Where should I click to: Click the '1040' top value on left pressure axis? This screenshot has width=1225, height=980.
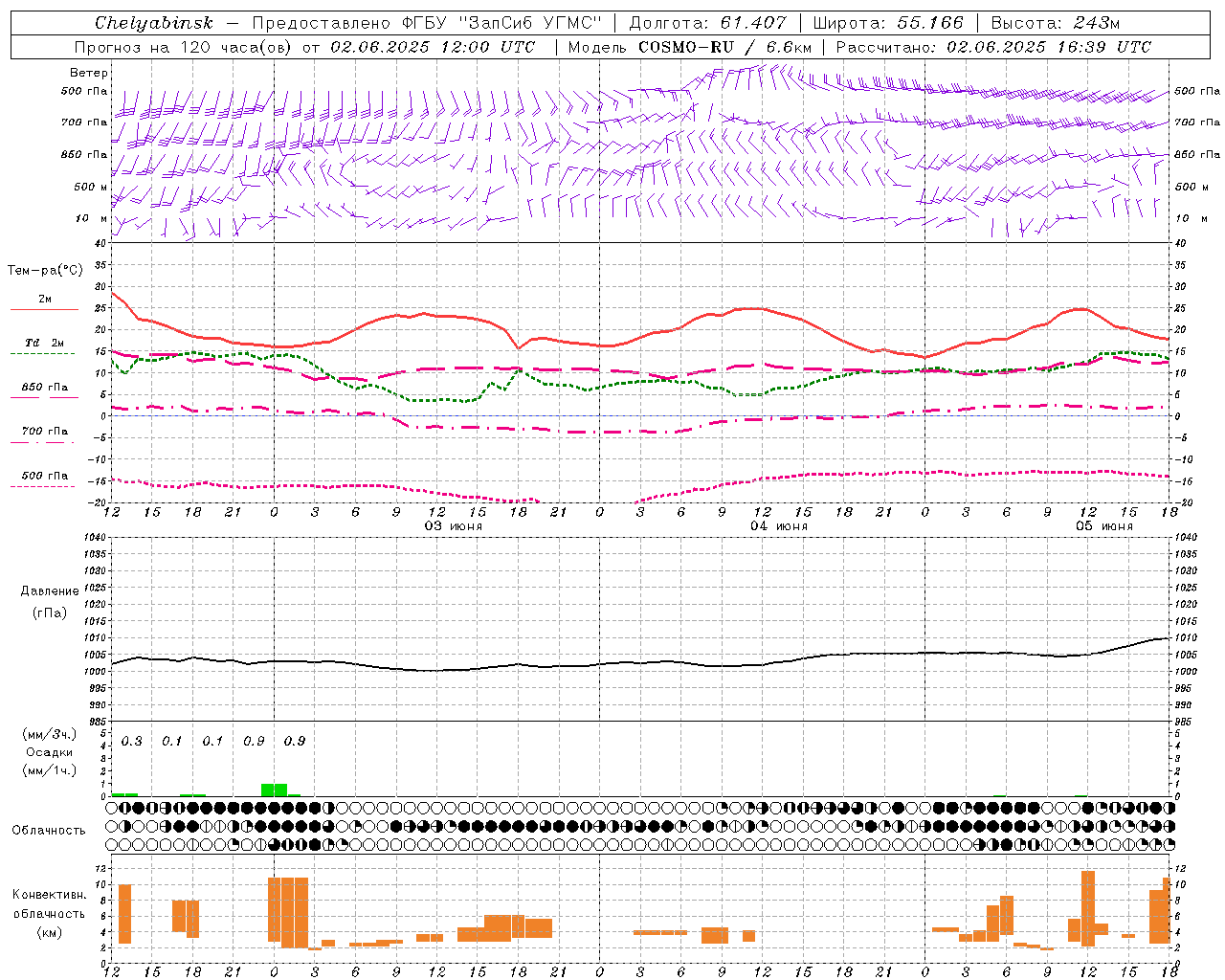(x=94, y=537)
